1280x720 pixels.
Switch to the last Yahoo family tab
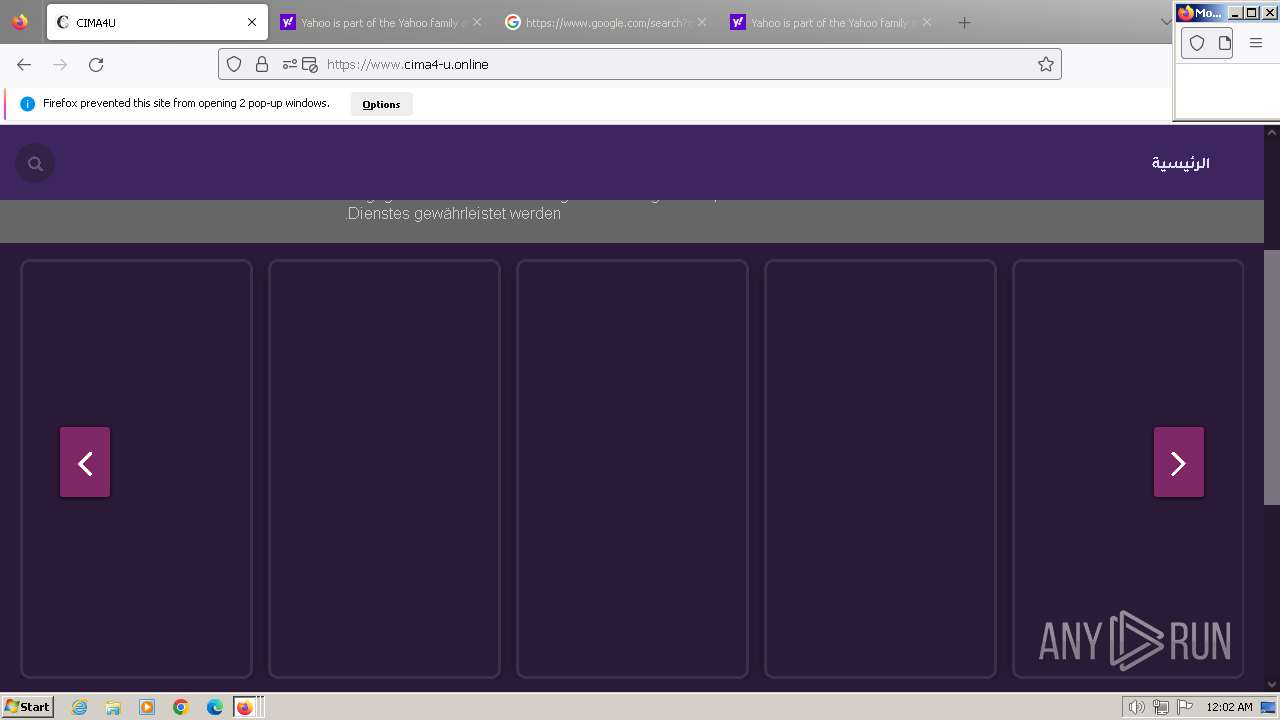pos(830,22)
